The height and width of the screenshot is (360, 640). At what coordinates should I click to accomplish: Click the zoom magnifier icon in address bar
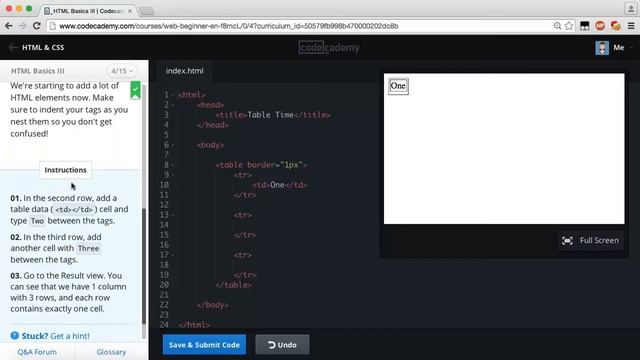[557, 26]
